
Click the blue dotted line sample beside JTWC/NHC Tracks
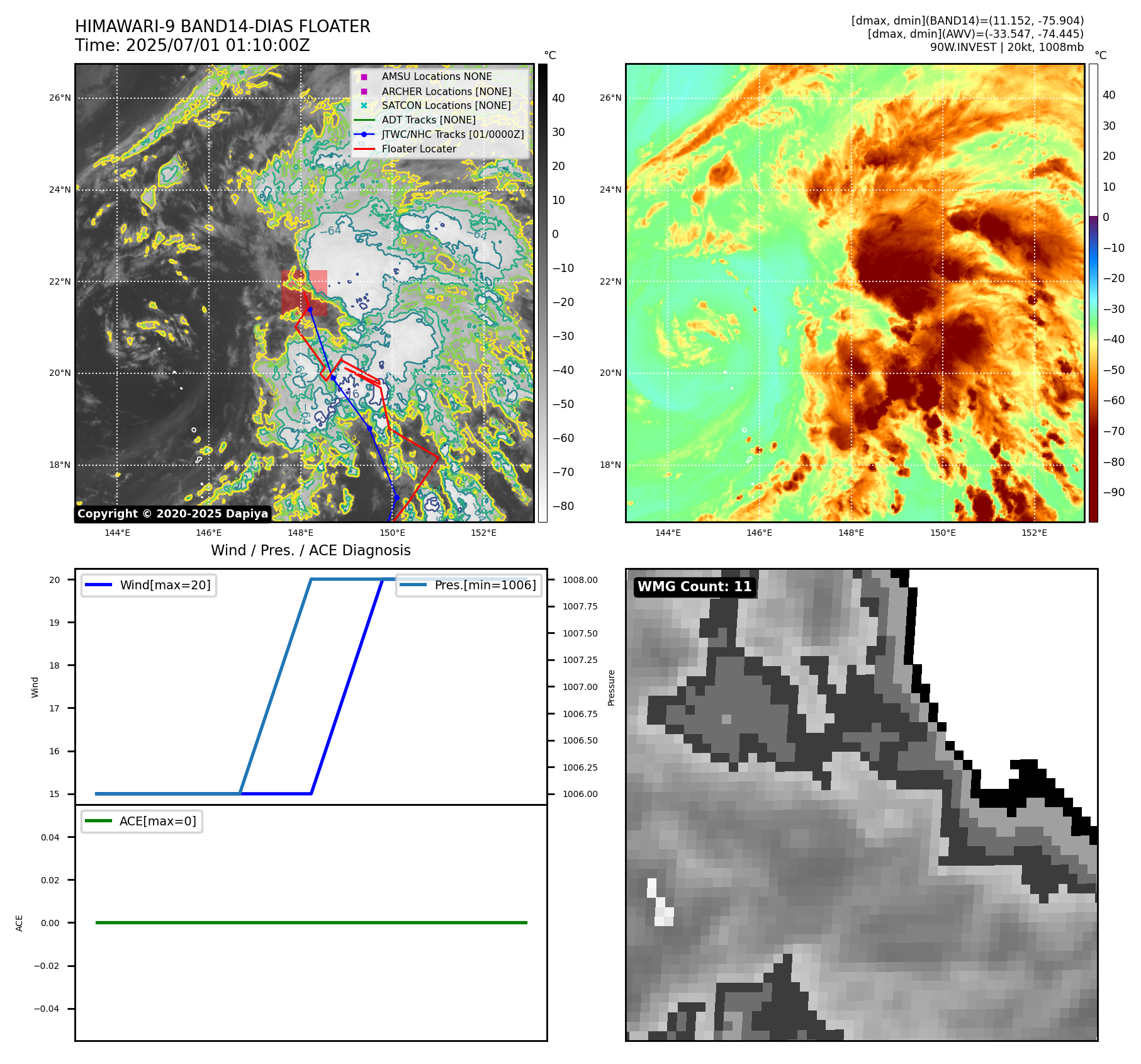(x=364, y=134)
